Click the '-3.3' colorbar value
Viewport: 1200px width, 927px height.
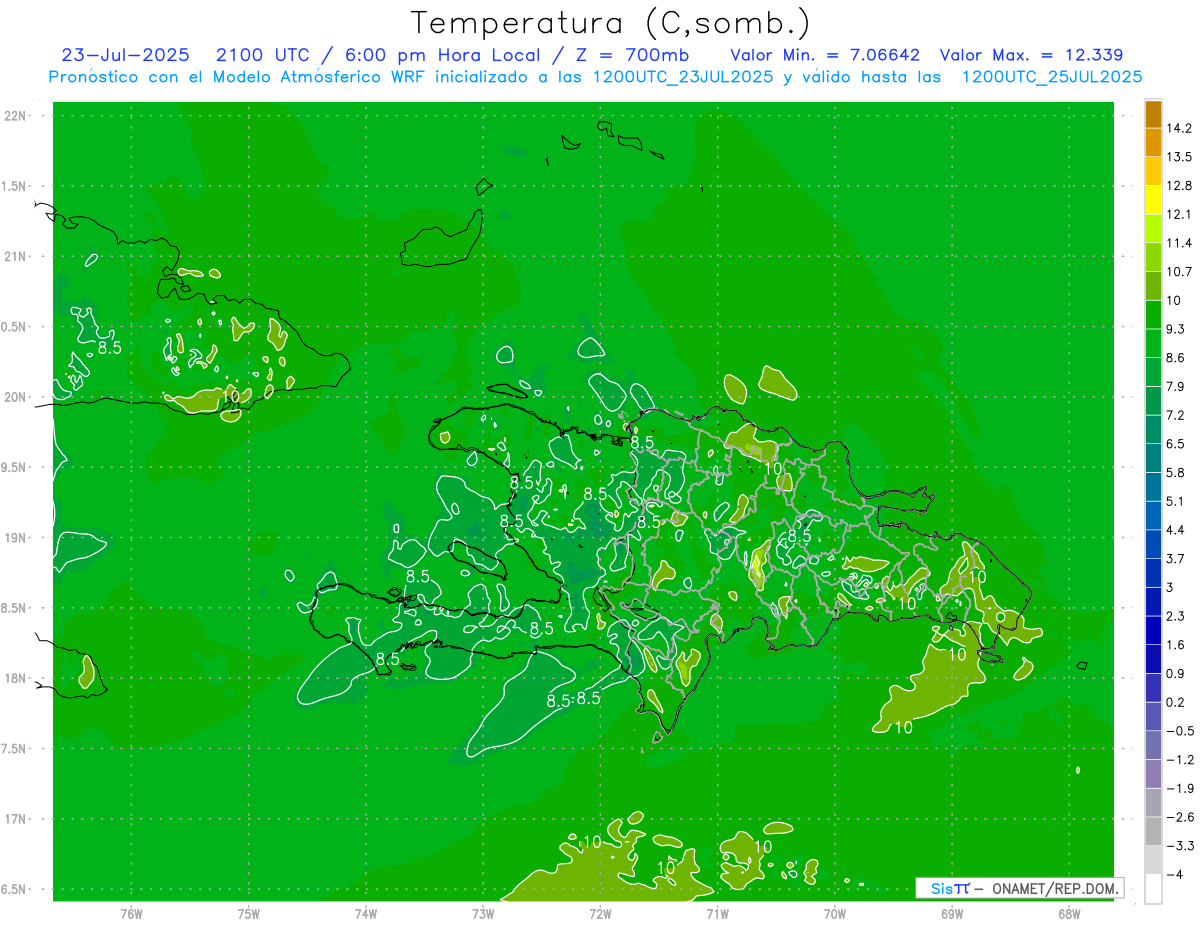[1180, 846]
